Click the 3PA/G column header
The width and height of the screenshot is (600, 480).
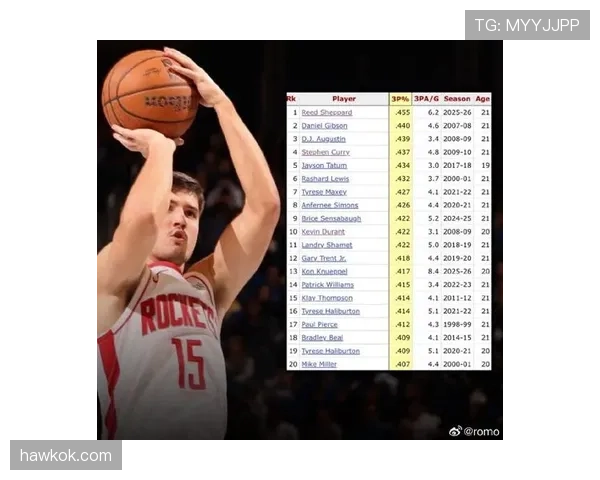(x=426, y=99)
